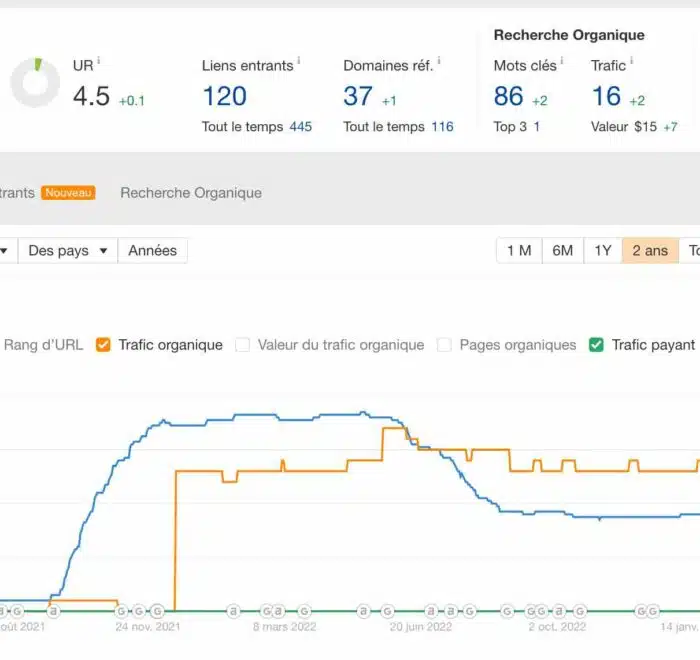Click the UR donut chart icon
700x660 pixels.
(x=35, y=83)
